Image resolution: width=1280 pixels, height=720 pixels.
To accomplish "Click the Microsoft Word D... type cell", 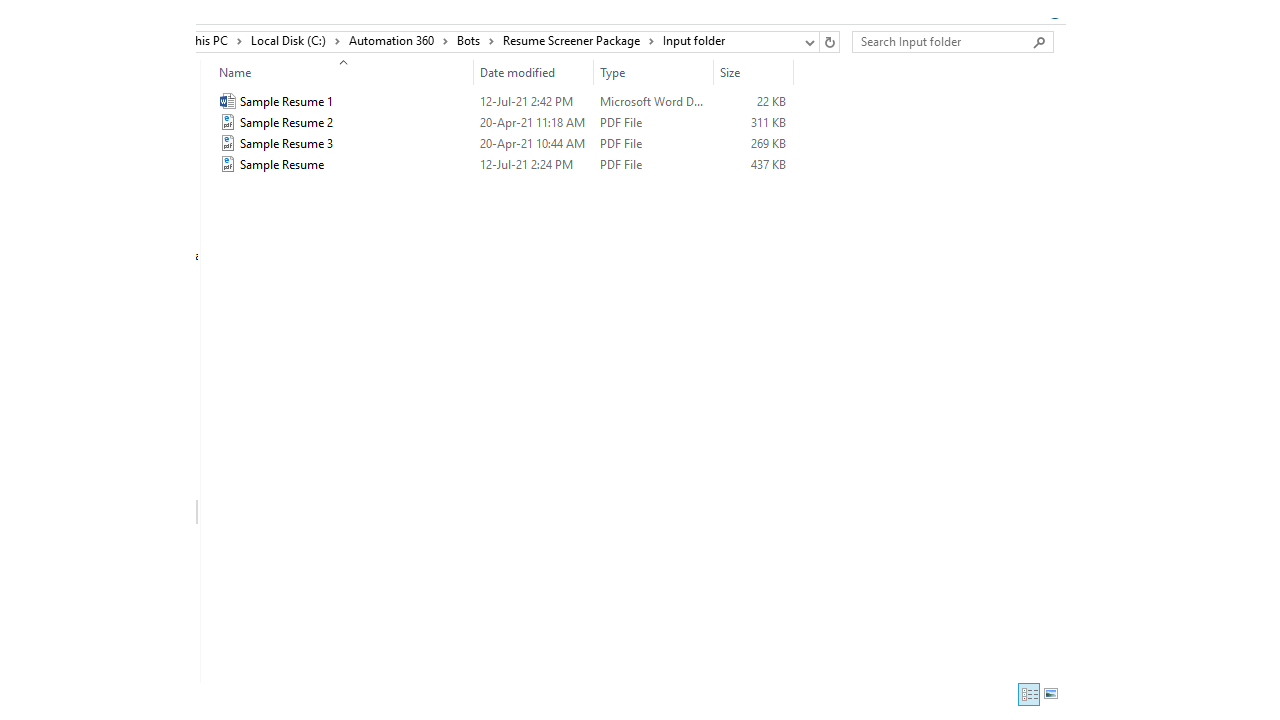I will pos(652,102).
